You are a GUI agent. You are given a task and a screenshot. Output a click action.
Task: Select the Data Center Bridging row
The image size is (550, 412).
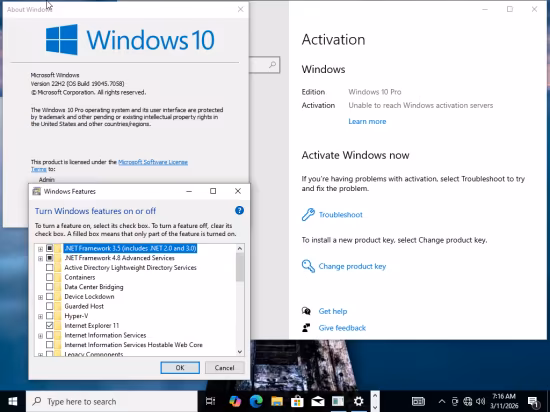[94, 287]
